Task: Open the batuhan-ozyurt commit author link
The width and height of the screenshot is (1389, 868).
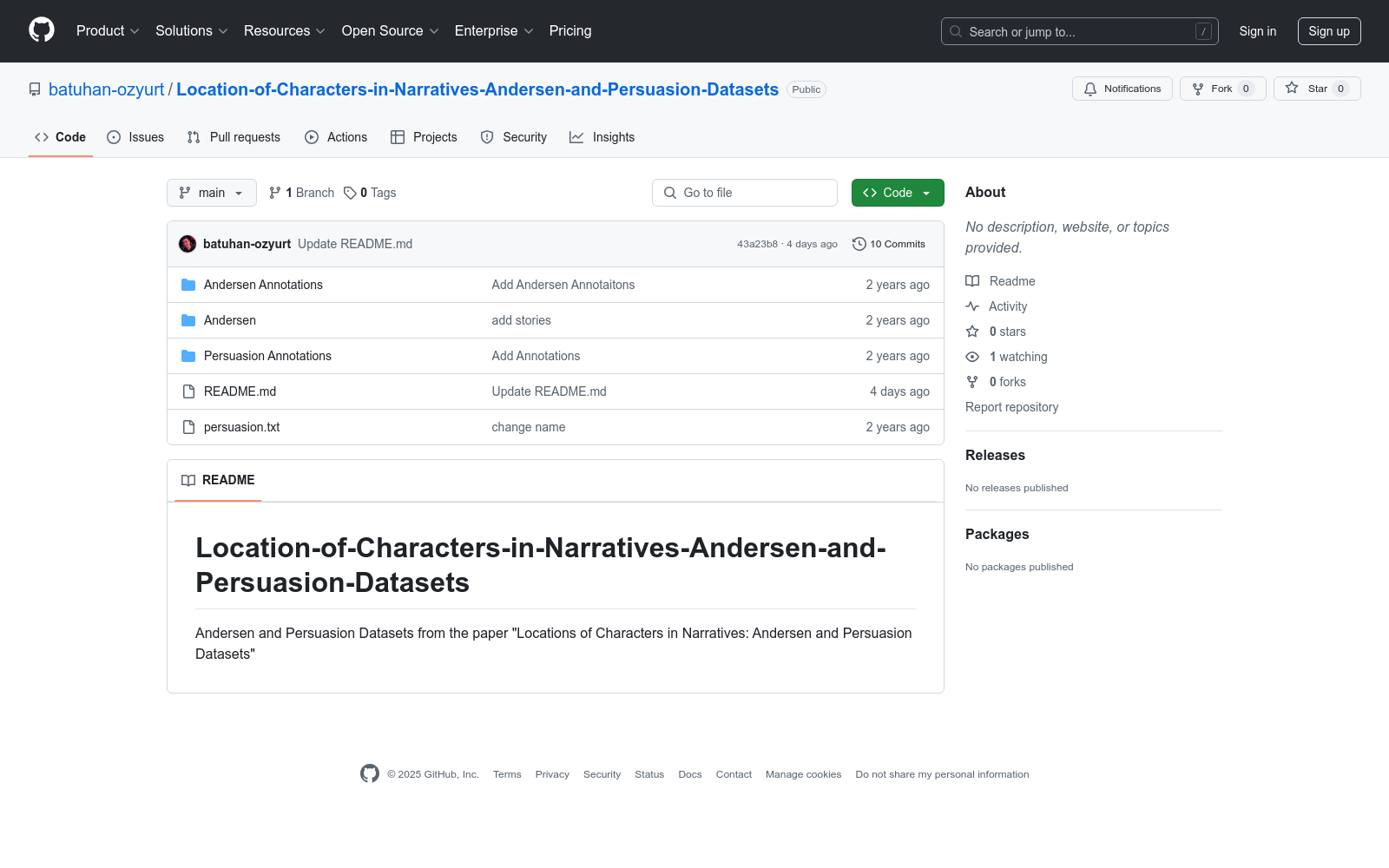Action: click(x=247, y=244)
